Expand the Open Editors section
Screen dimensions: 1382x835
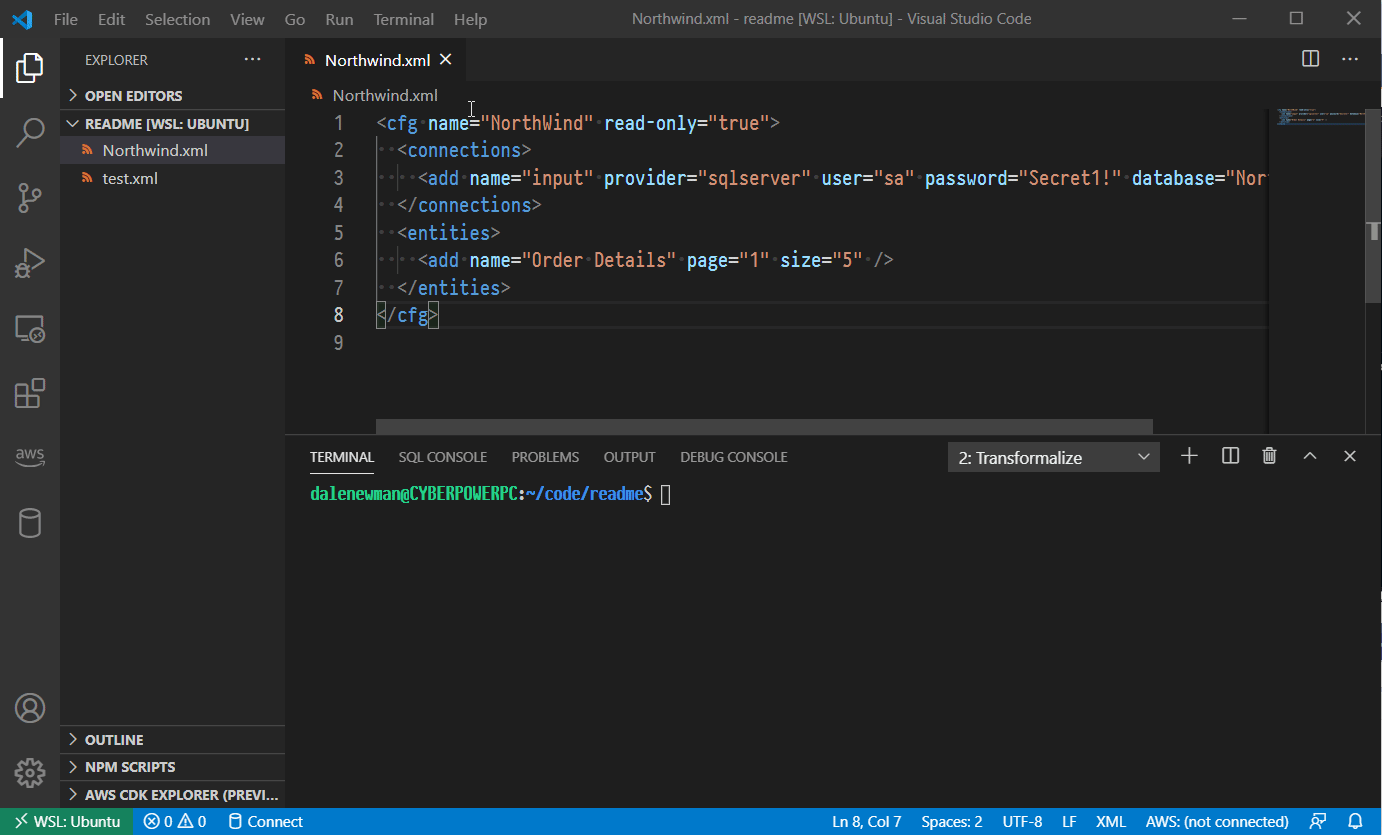[172, 96]
